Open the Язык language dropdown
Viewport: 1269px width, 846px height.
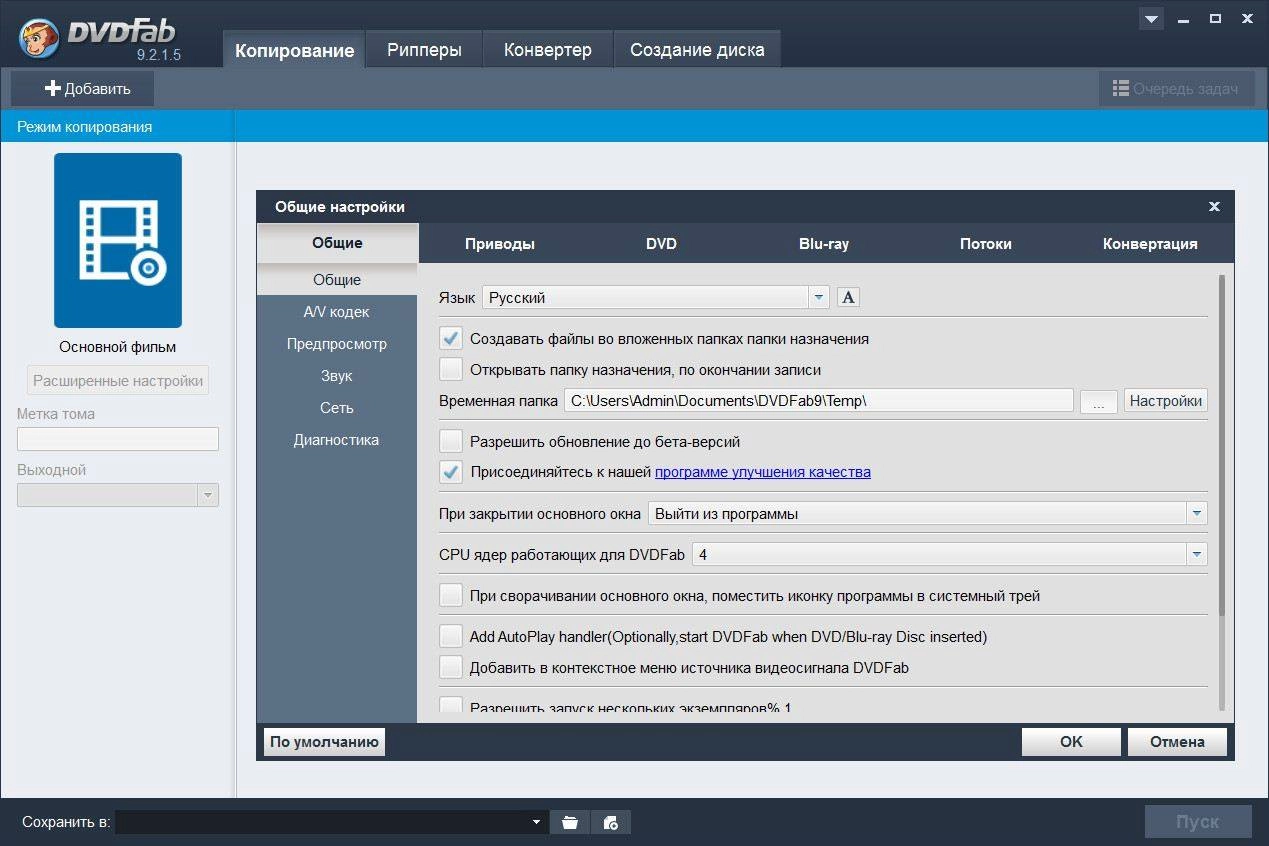pos(656,297)
